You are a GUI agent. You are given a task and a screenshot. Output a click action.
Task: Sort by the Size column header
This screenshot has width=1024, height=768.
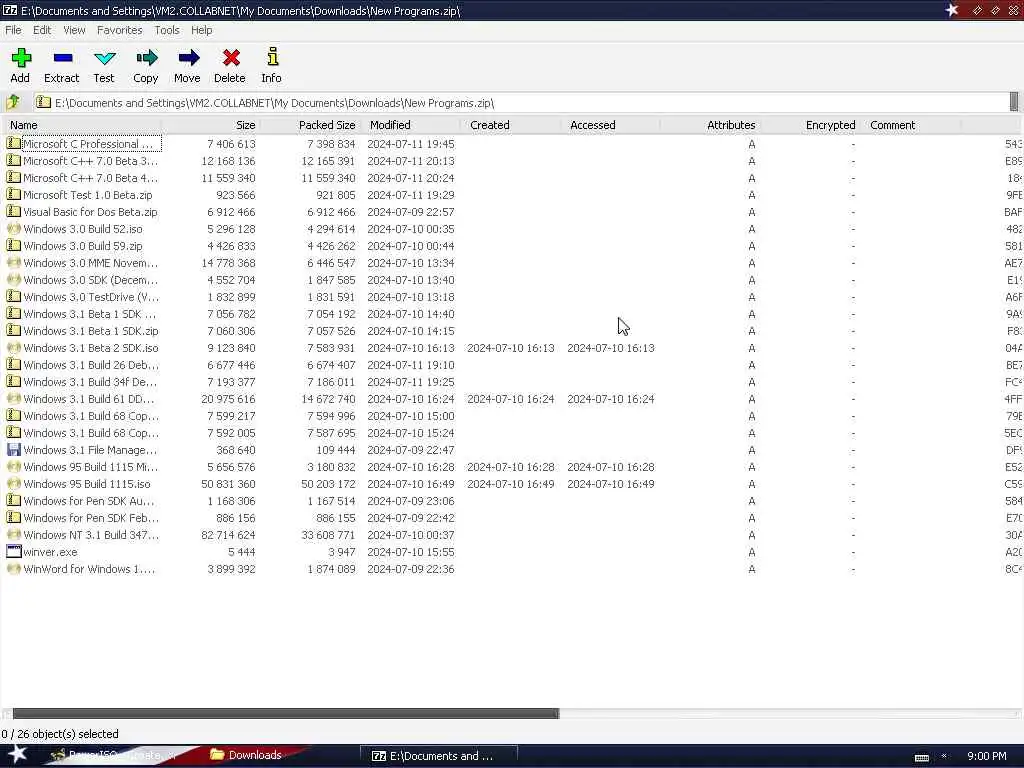[211, 125]
